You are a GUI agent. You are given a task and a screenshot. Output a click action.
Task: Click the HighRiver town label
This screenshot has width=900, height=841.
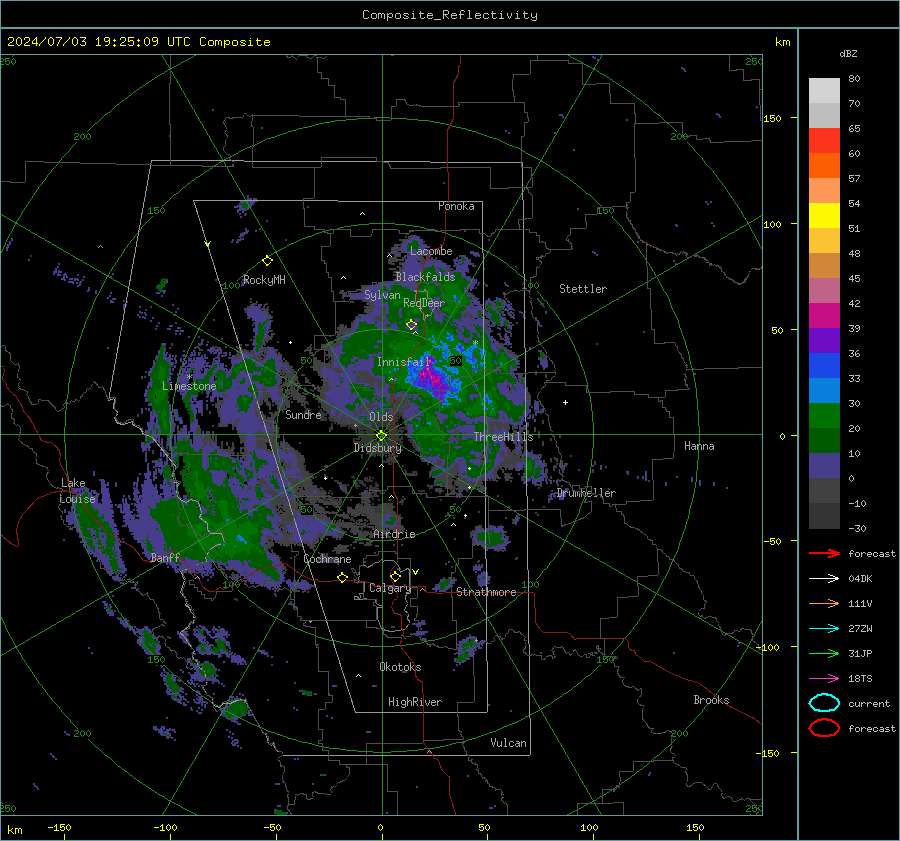coord(415,702)
